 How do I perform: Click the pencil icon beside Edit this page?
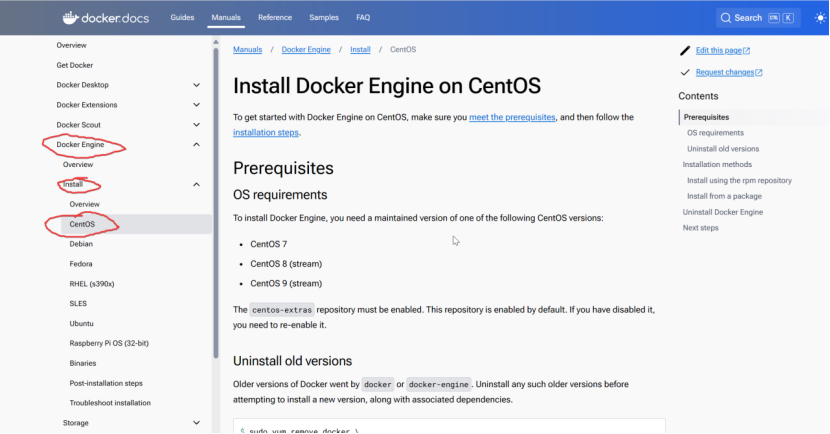(685, 50)
